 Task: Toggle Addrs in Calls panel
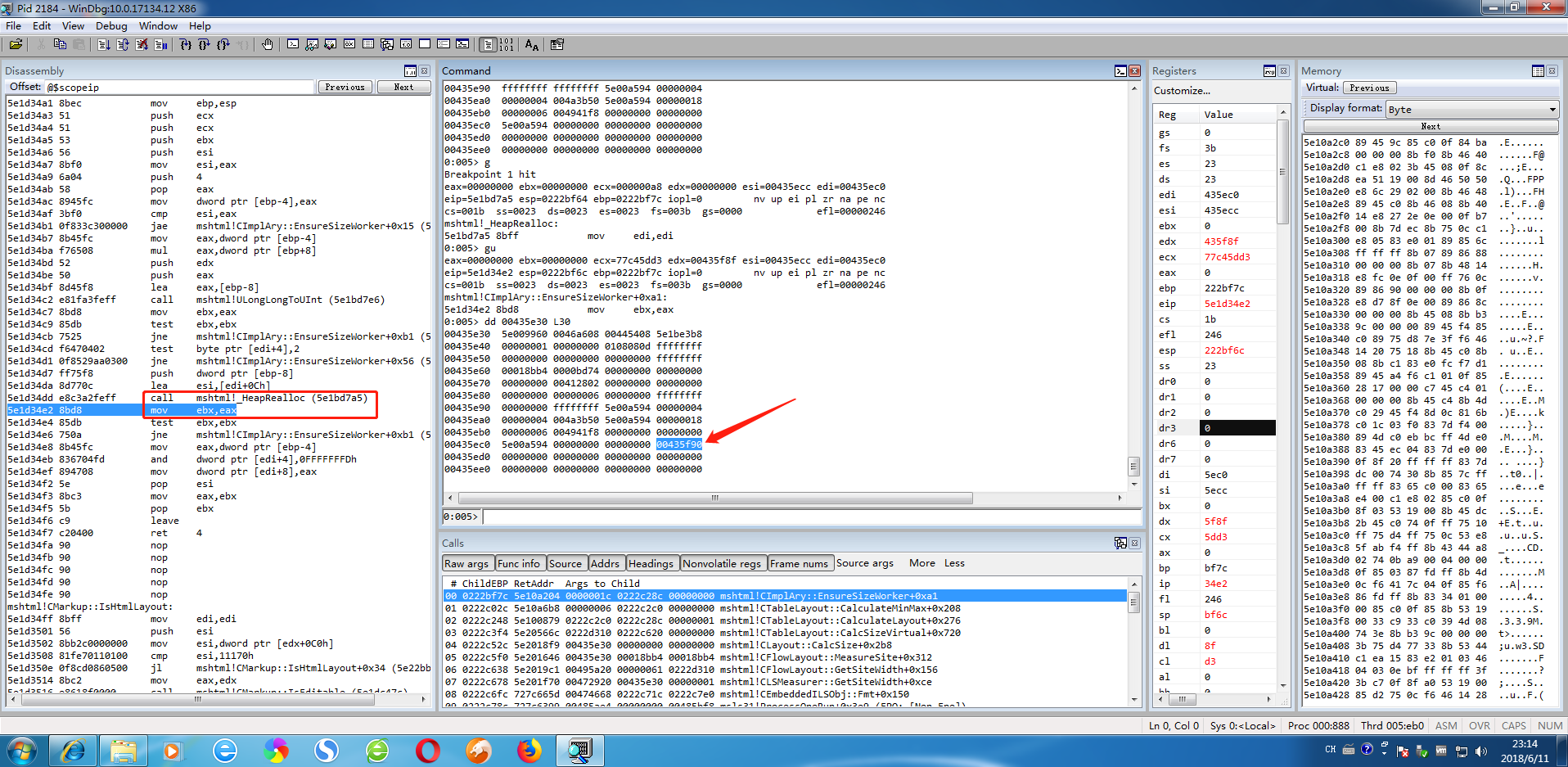coord(606,563)
